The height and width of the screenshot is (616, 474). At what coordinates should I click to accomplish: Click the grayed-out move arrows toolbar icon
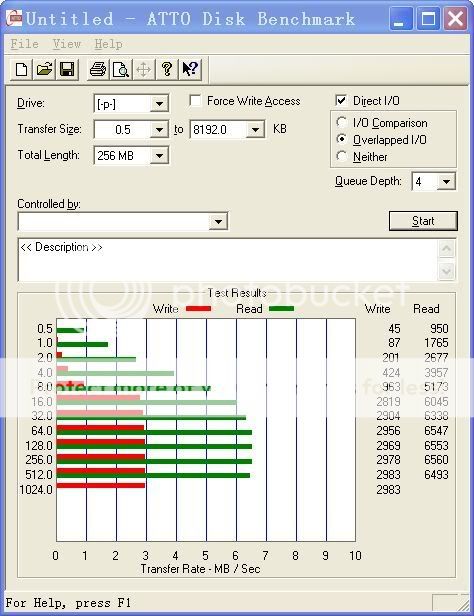tap(144, 70)
